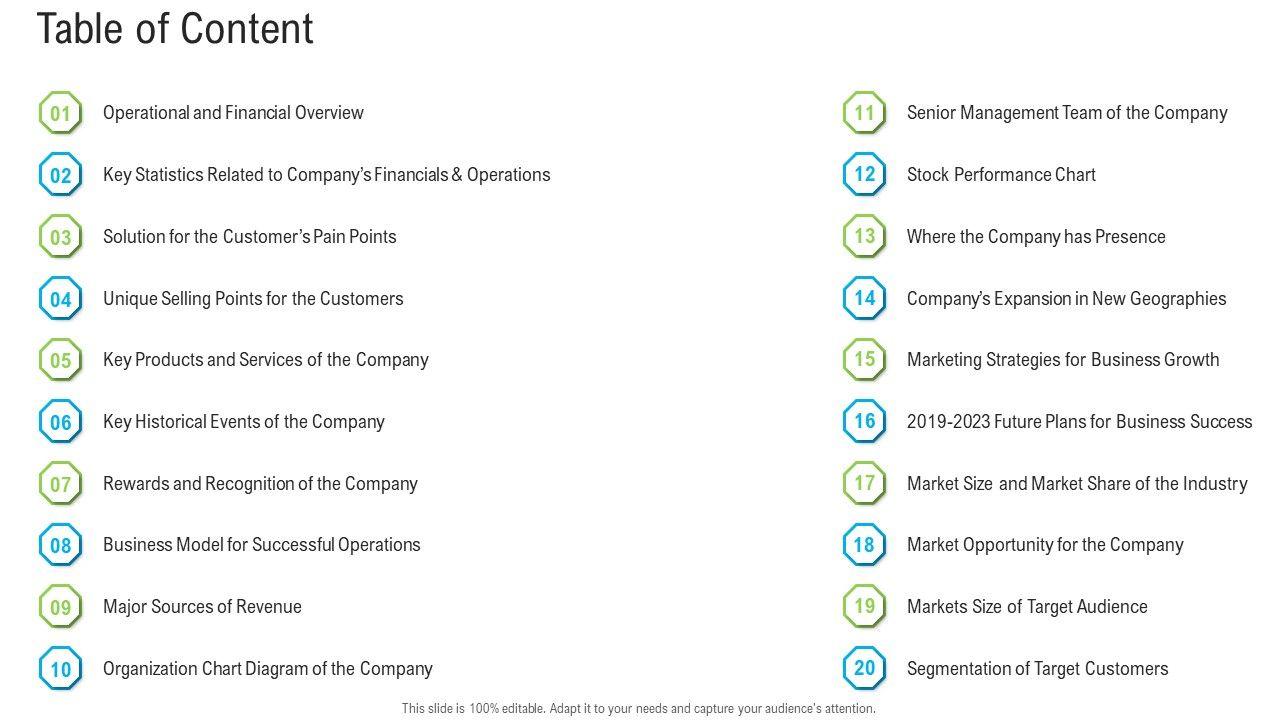The image size is (1280, 720).
Task: Select Stock Performance Chart entry
Action: coord(1001,175)
